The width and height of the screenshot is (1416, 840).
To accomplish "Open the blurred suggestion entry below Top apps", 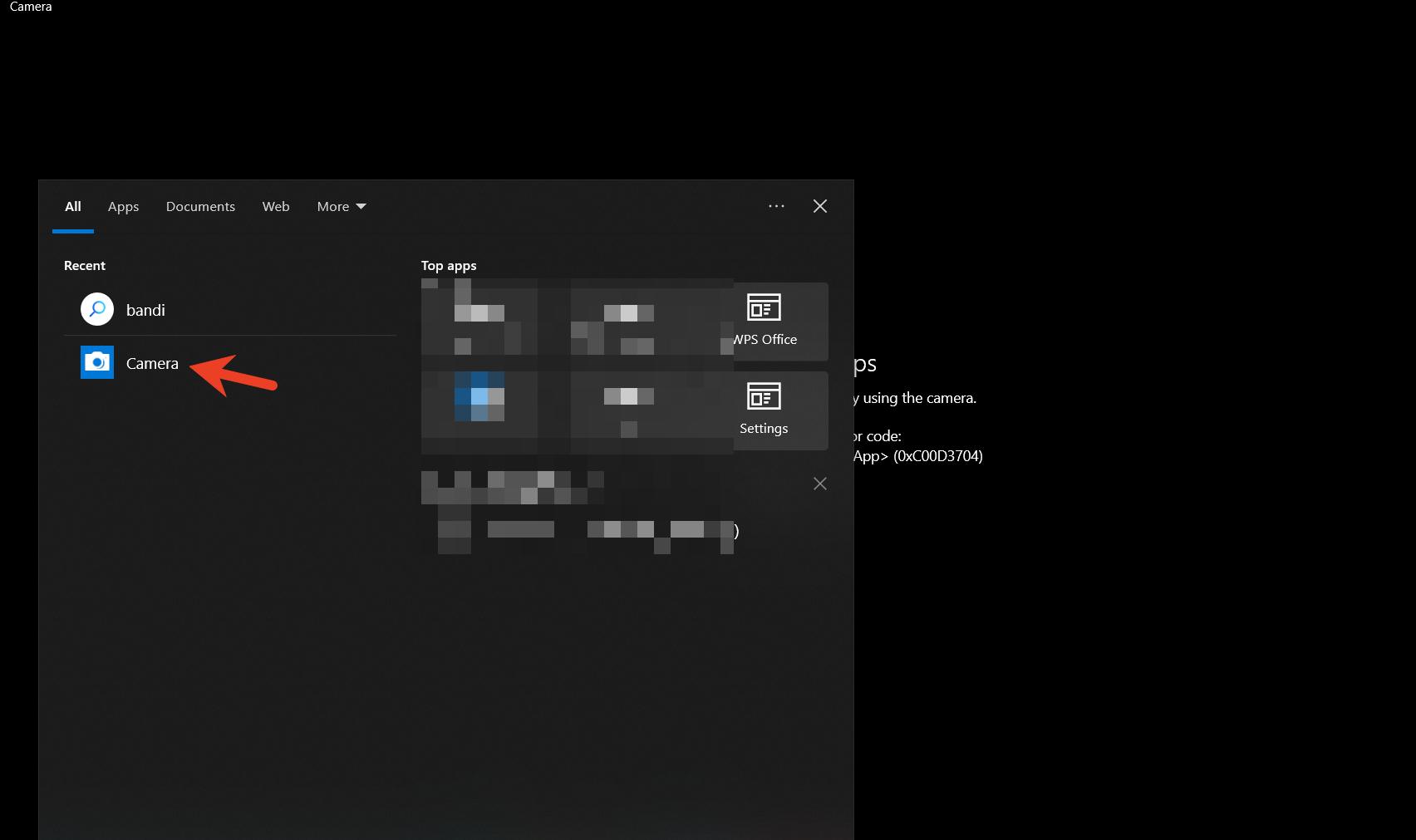I will (x=578, y=511).
